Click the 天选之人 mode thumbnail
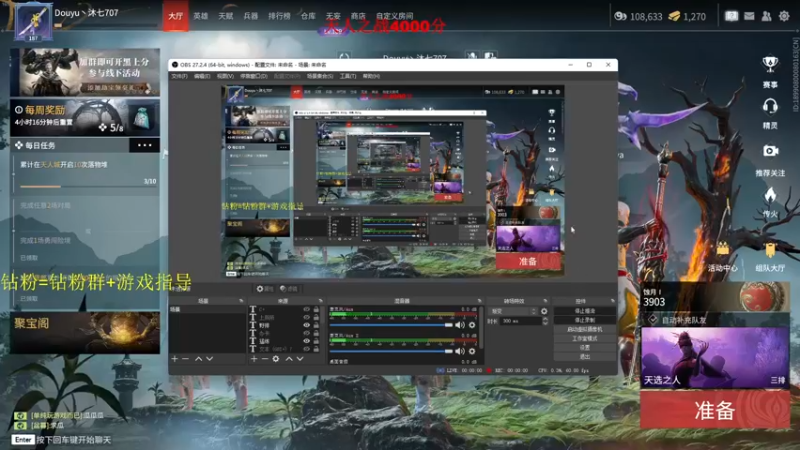Image resolution: width=800 pixels, height=450 pixels. point(715,358)
